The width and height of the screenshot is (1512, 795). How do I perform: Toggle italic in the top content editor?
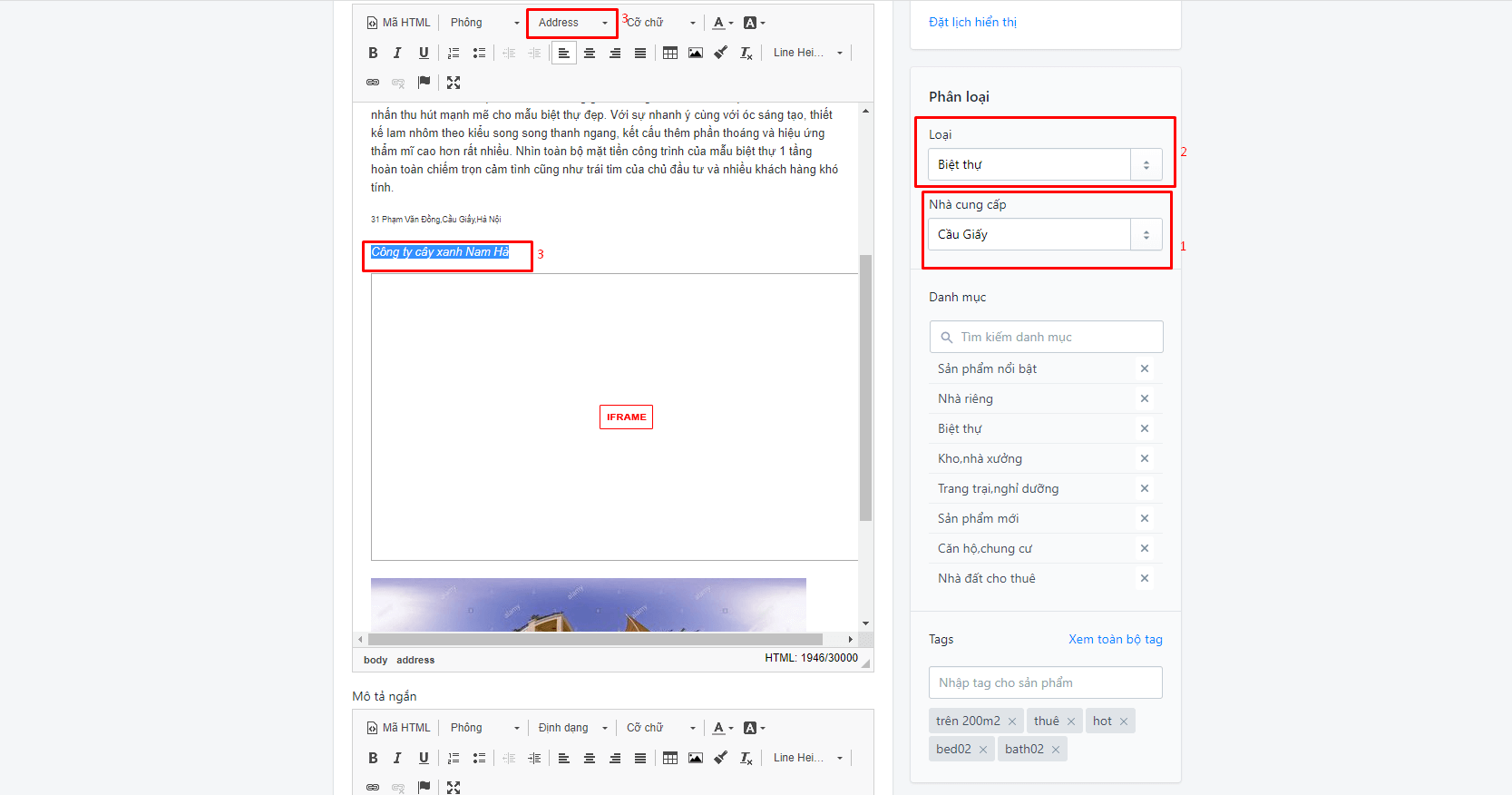[397, 53]
